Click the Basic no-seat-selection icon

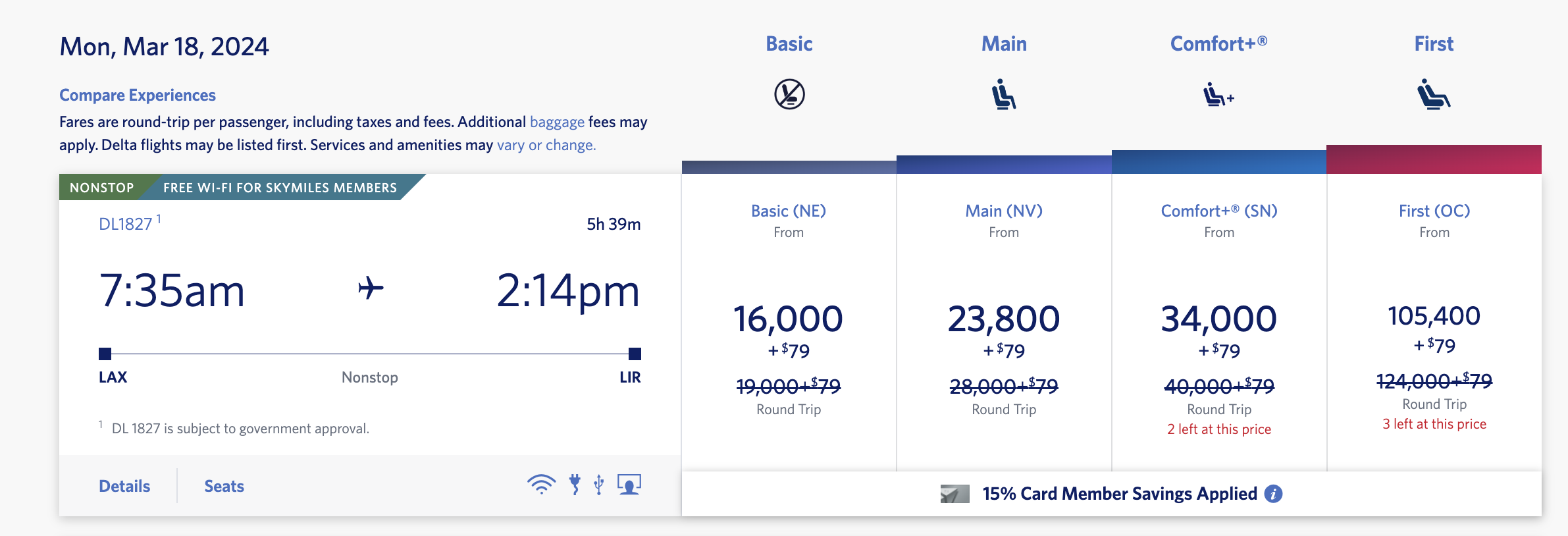click(x=789, y=94)
